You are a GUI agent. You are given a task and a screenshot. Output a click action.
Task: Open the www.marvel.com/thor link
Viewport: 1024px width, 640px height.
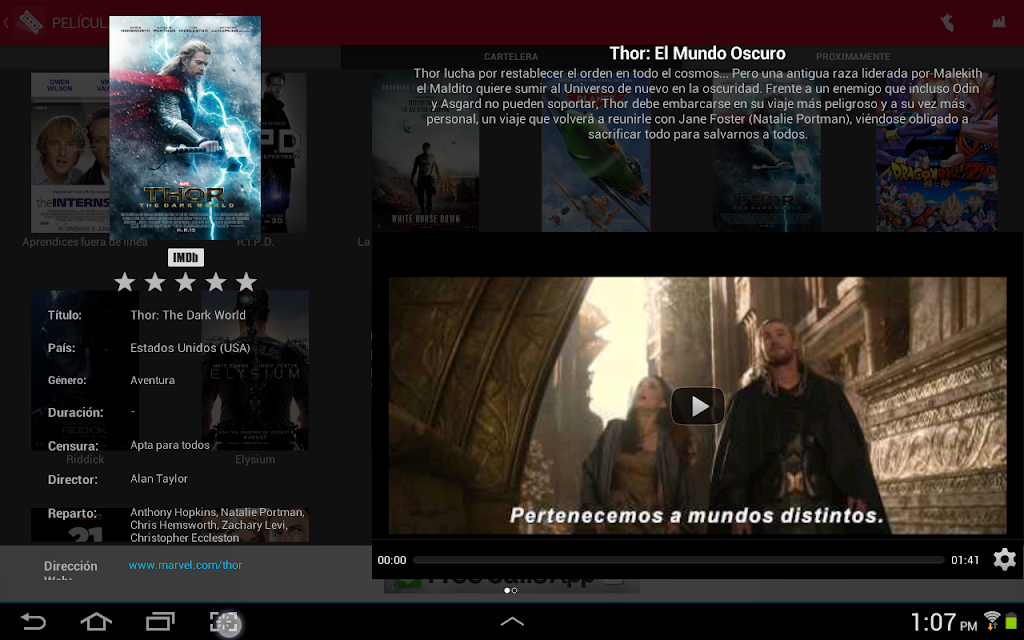pos(185,565)
